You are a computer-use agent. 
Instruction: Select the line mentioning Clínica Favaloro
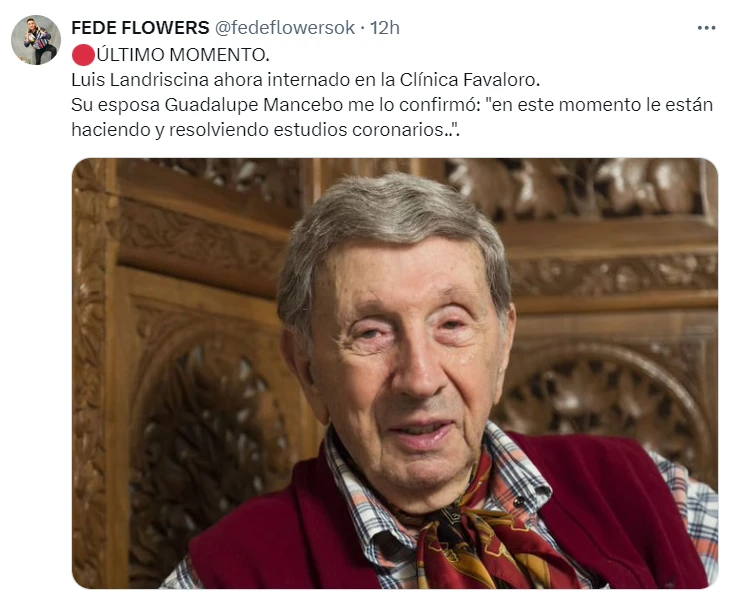coord(306,80)
